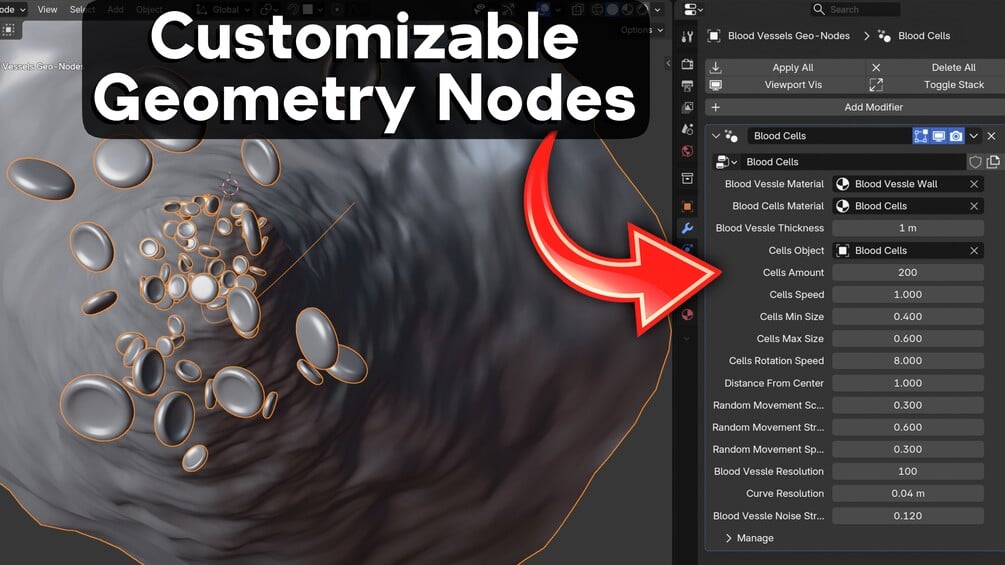
Task: Open the World properties tab
Action: [687, 151]
